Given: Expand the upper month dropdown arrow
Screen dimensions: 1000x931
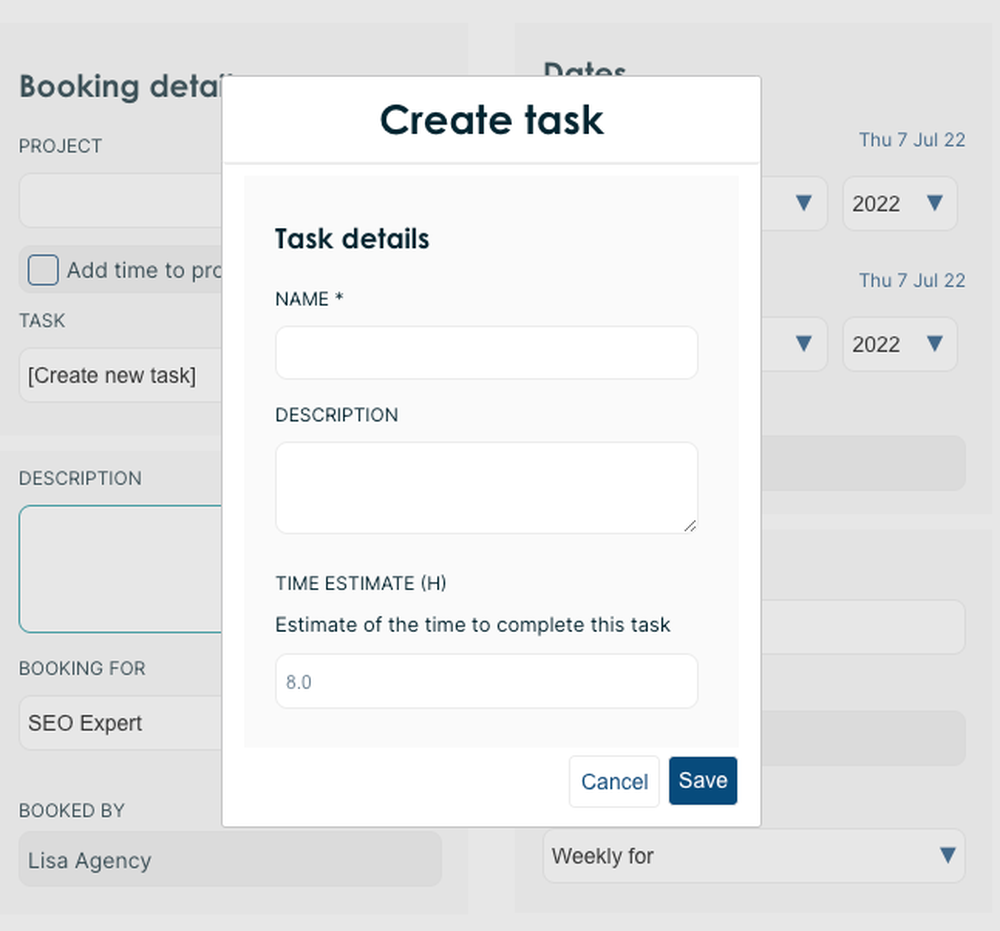Looking at the screenshot, I should [805, 203].
